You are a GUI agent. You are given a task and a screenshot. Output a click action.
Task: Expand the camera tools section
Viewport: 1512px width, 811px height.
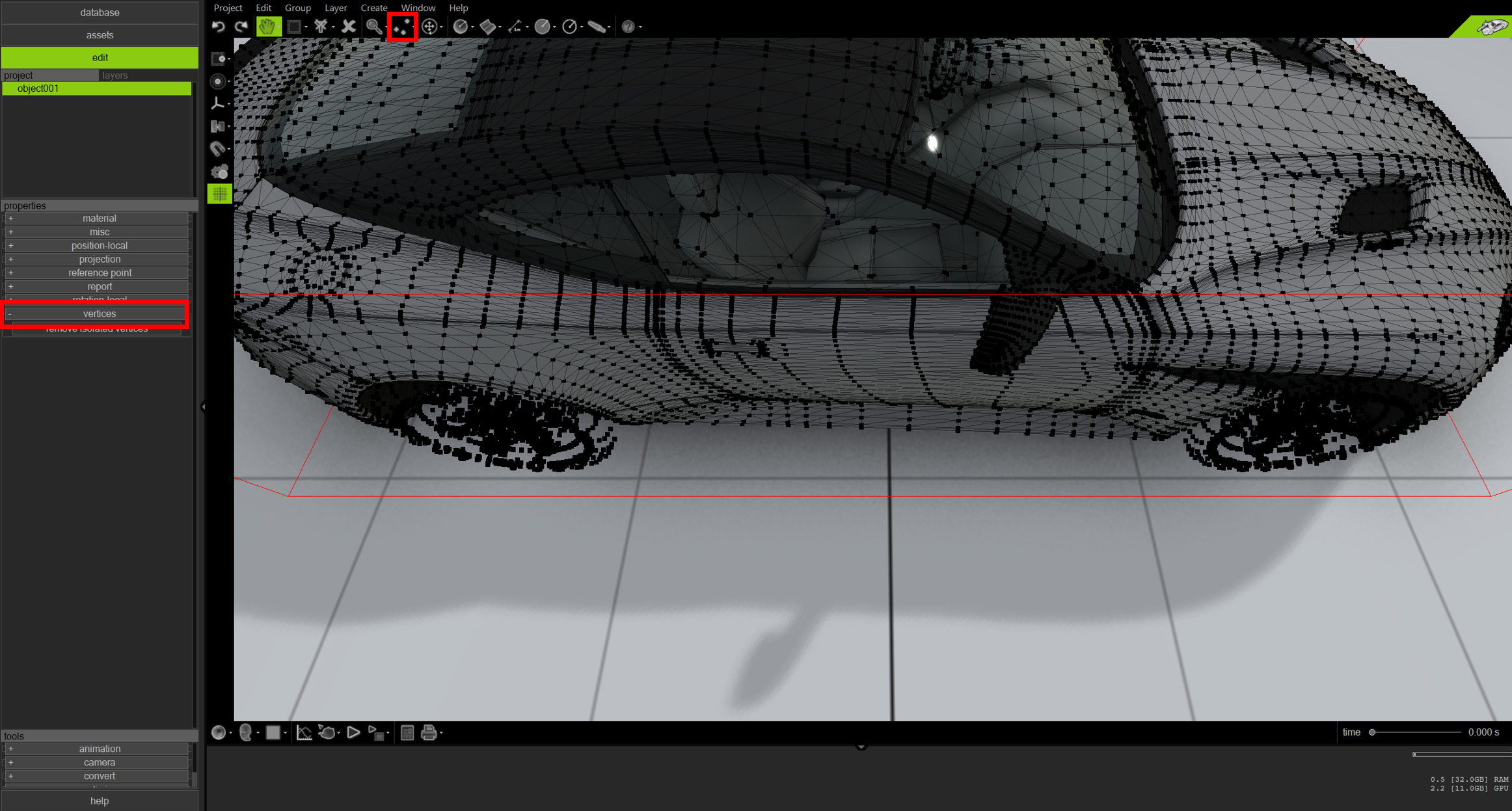pos(99,762)
